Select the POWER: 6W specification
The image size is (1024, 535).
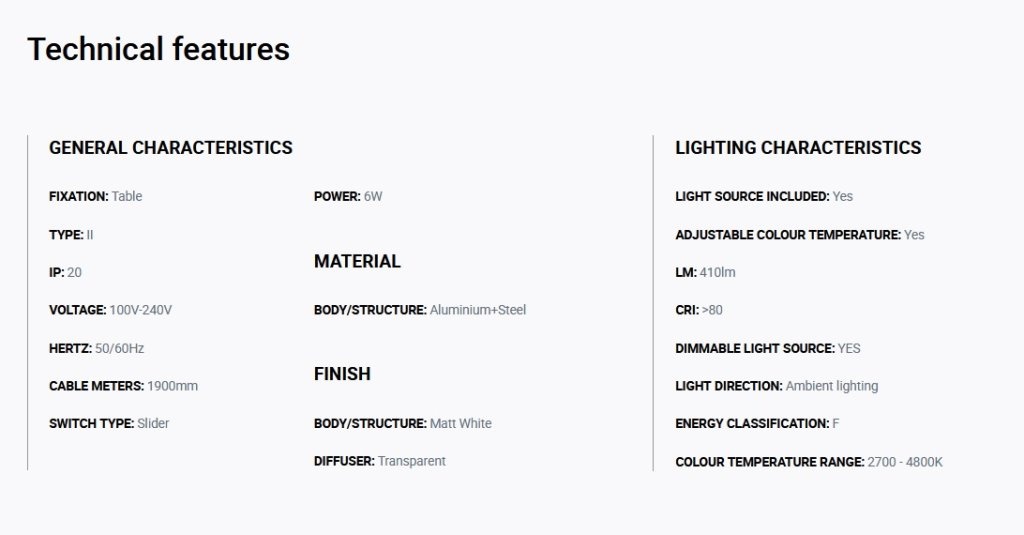pos(348,196)
